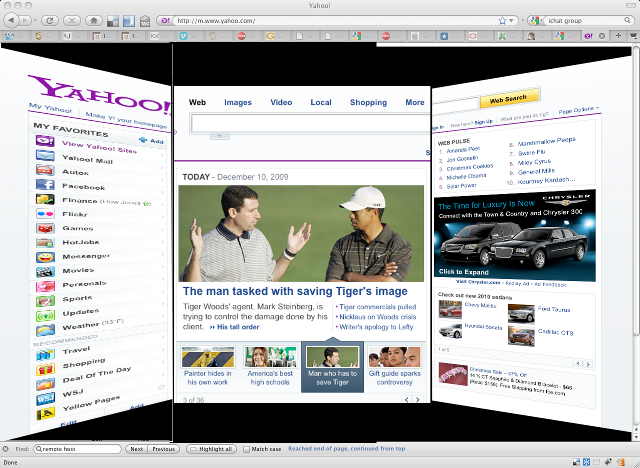The image size is (640, 468).
Task: Close the current Yahoo tab
Action: click(x=602, y=36)
